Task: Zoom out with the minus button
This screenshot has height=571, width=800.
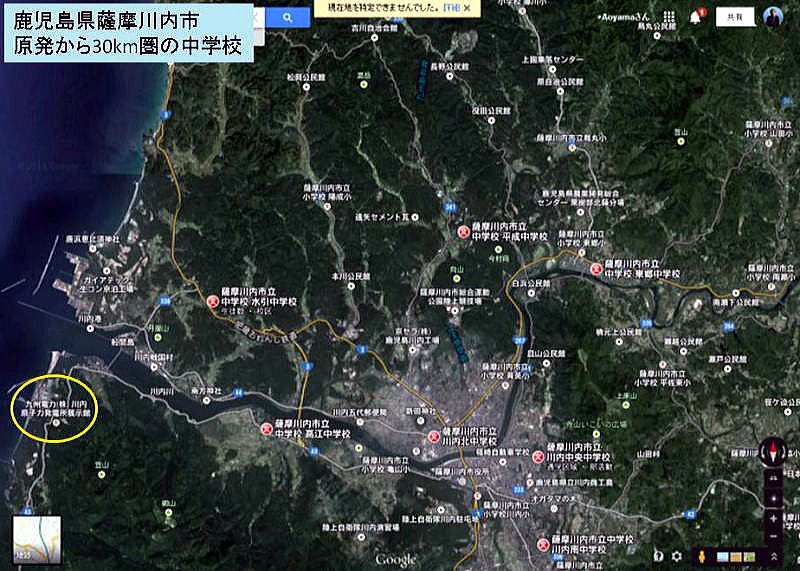Action: 774,534
